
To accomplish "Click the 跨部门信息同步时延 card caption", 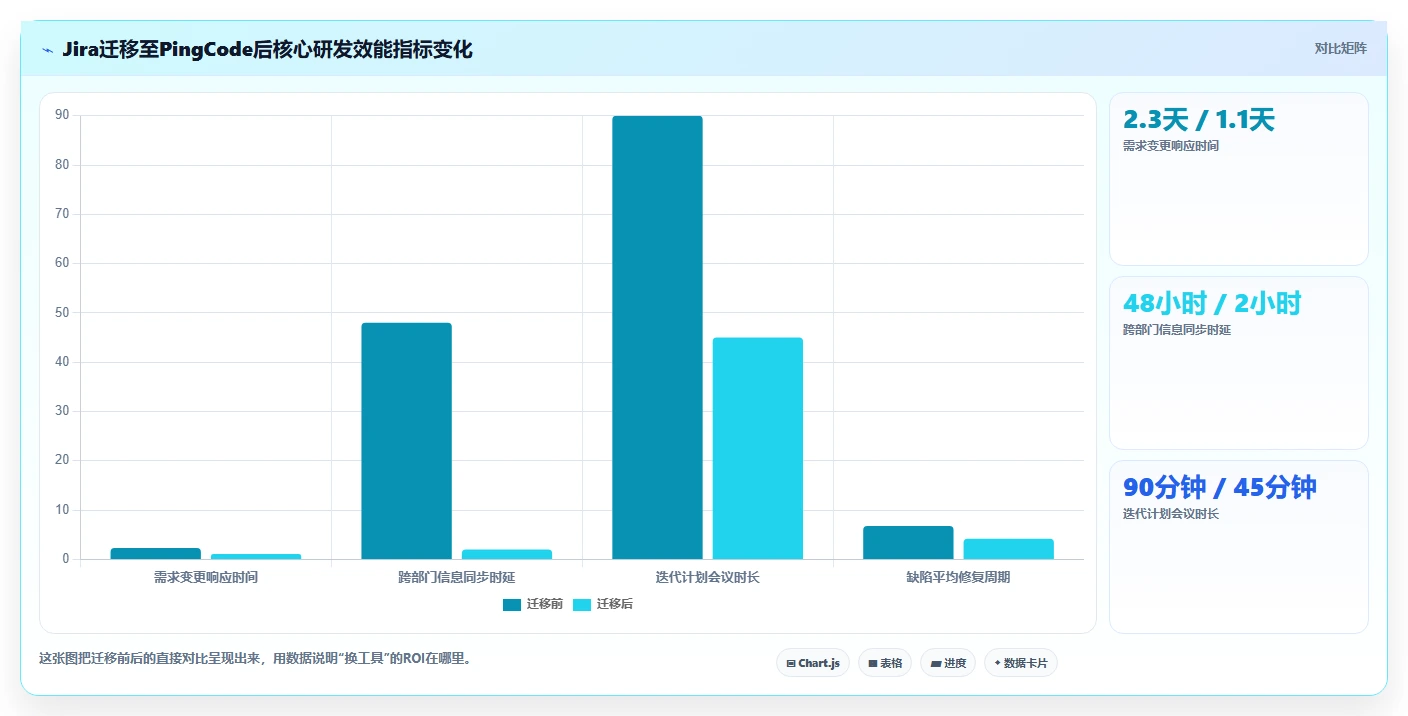I will (1177, 330).
